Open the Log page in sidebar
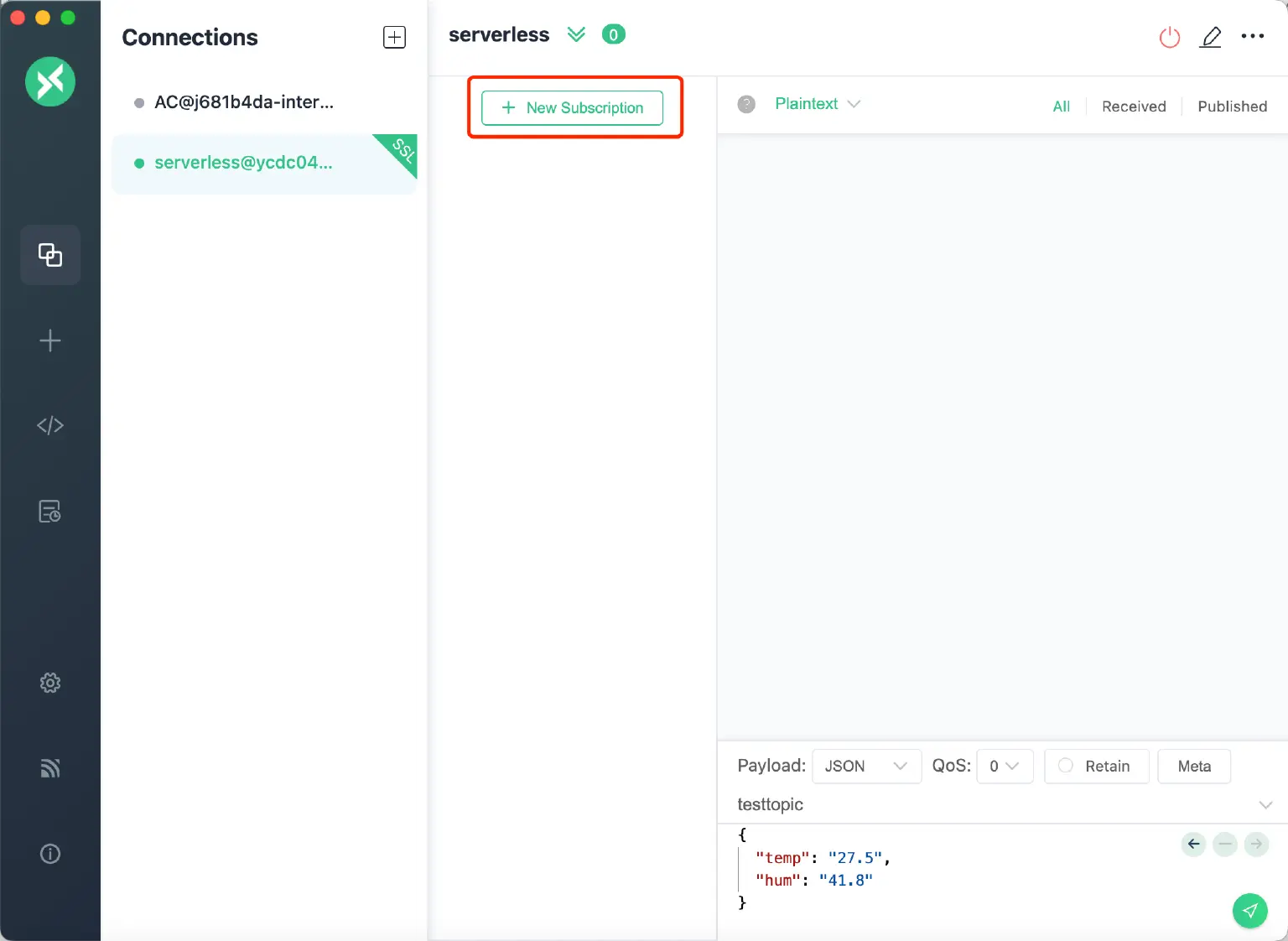This screenshot has height=941, width=1288. point(50,512)
